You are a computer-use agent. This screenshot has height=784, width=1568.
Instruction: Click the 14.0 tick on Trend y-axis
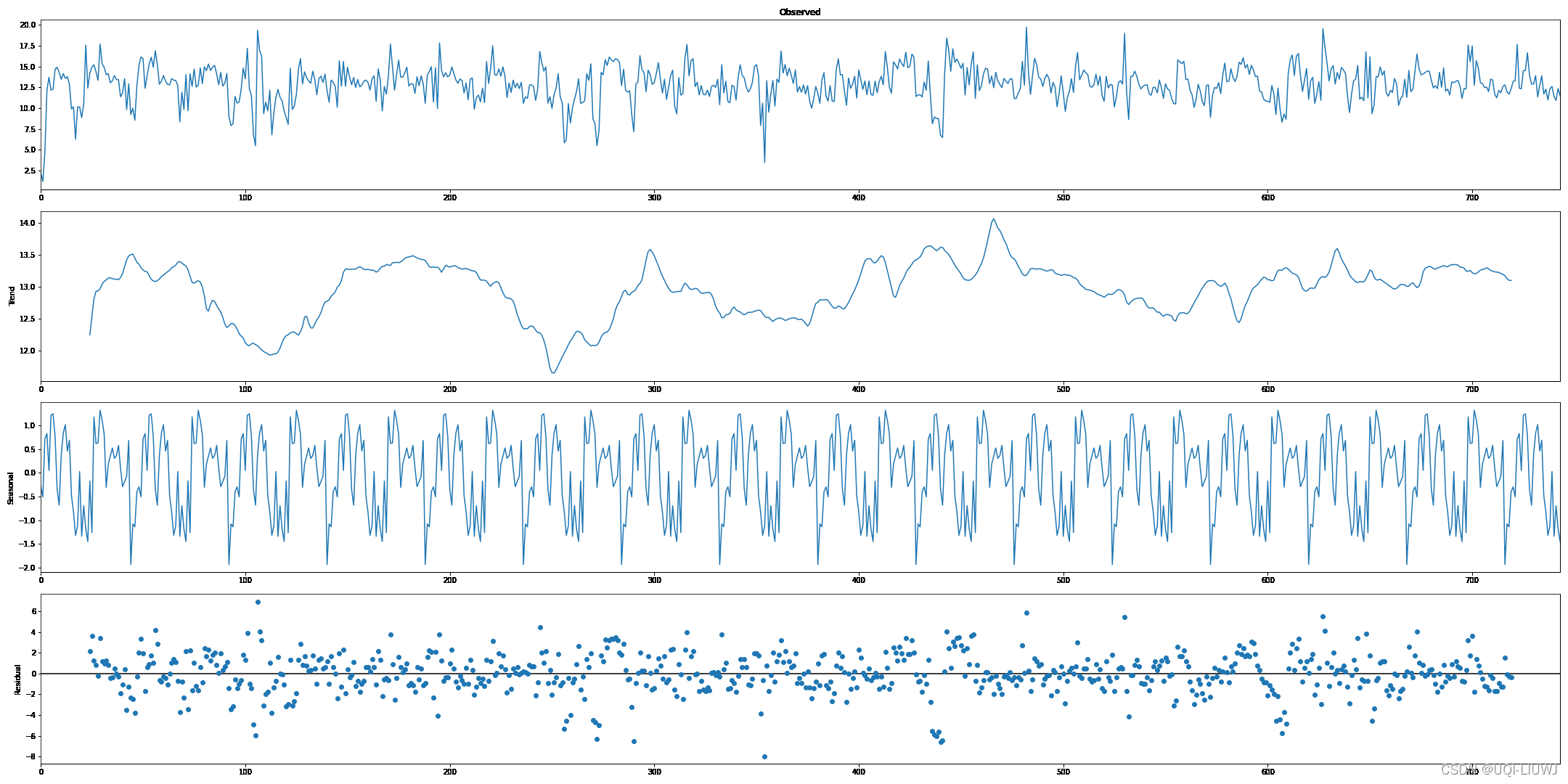(x=27, y=223)
